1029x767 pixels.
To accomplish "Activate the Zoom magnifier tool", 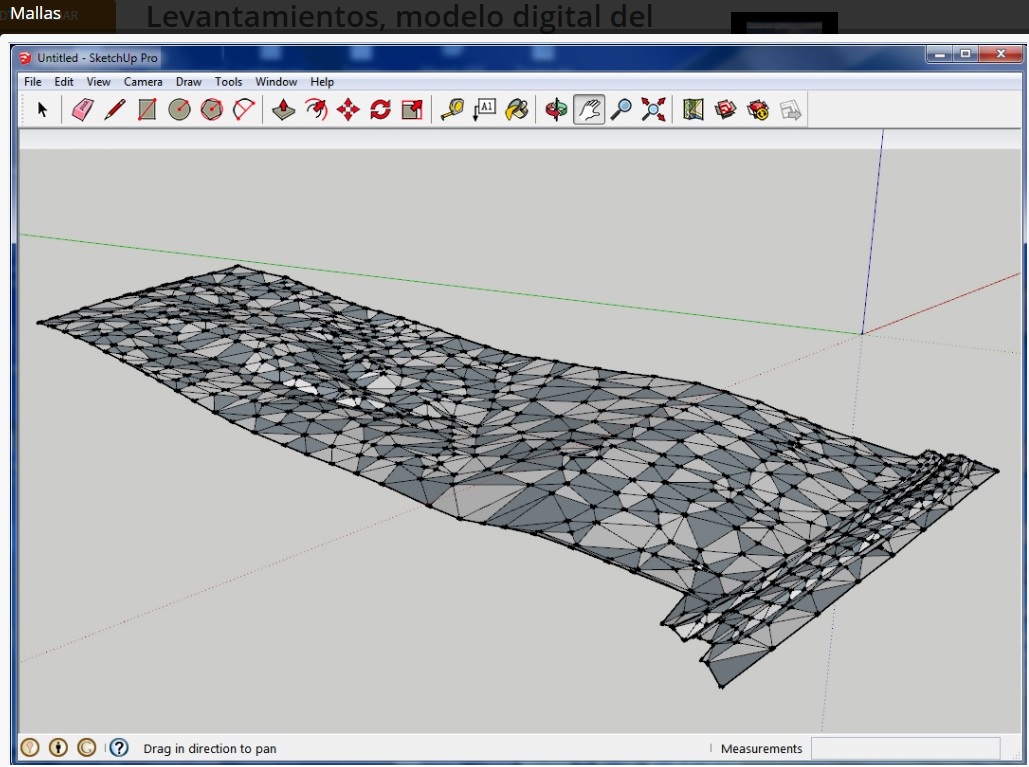I will [x=621, y=110].
